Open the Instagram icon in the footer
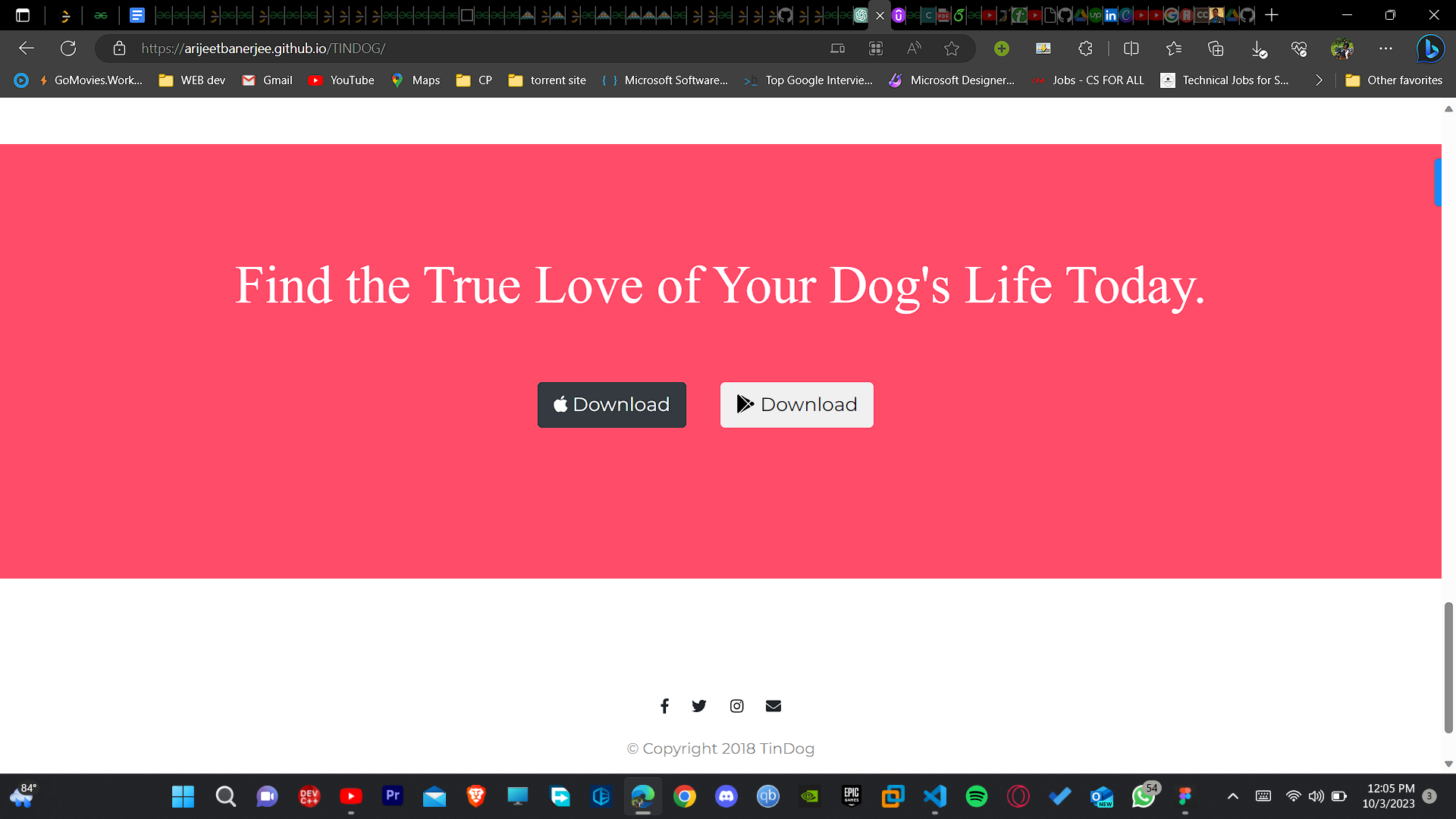The width and height of the screenshot is (1456, 819). coord(736,705)
